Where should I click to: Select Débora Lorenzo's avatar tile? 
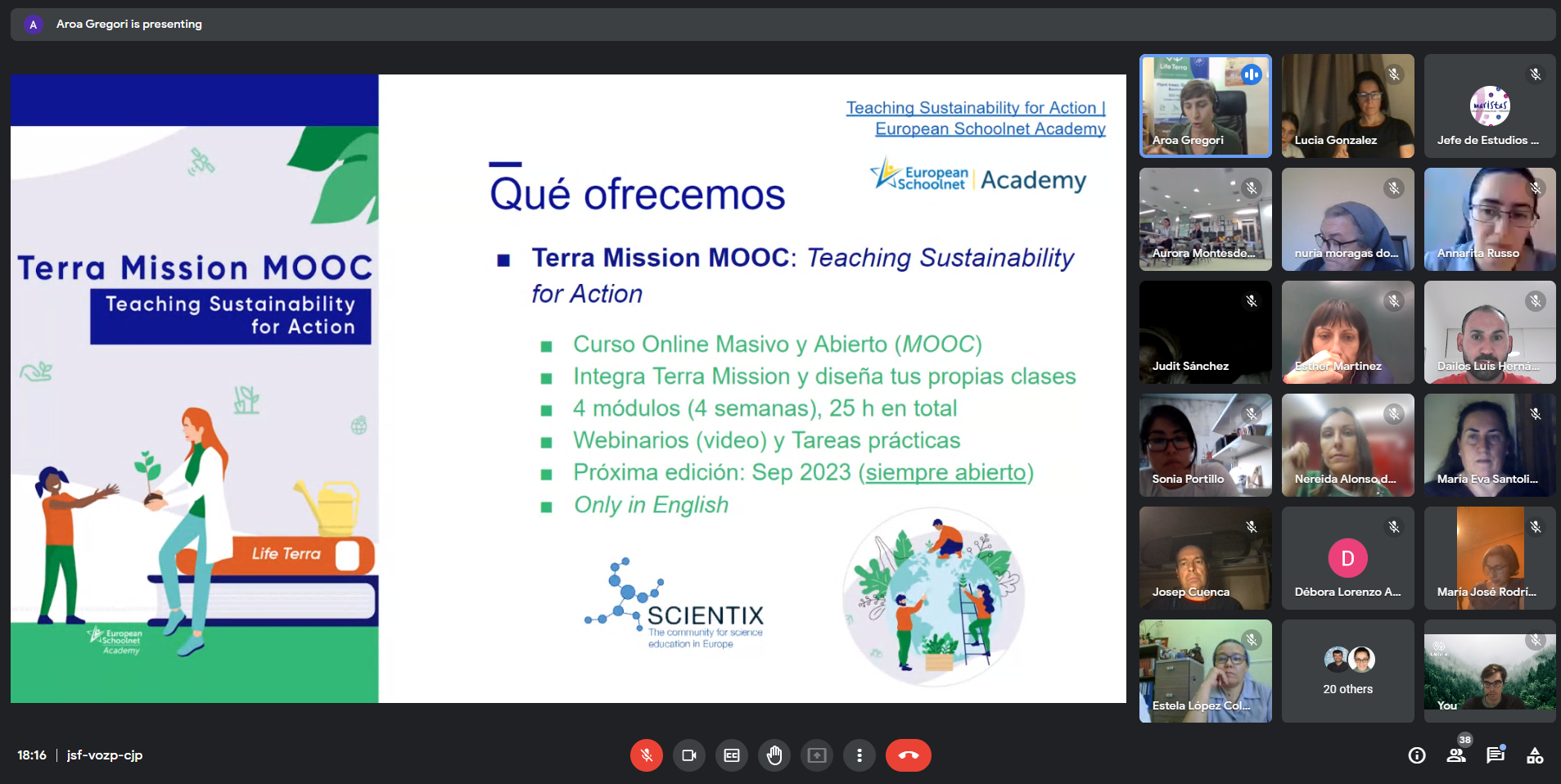coord(1348,558)
